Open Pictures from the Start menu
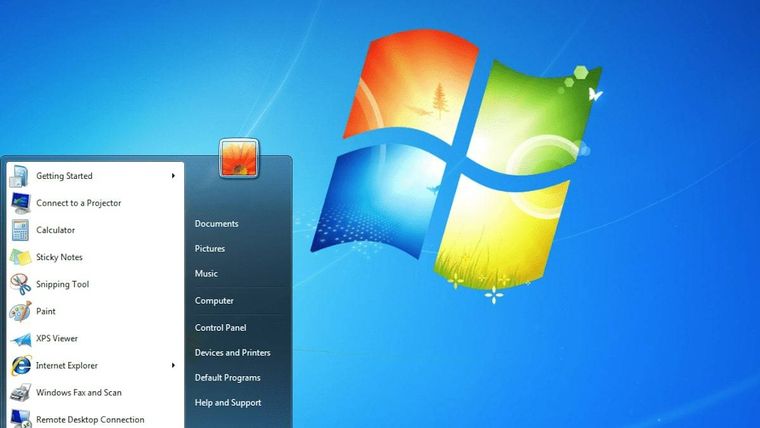Viewport: 760px width, 428px height. [x=210, y=248]
